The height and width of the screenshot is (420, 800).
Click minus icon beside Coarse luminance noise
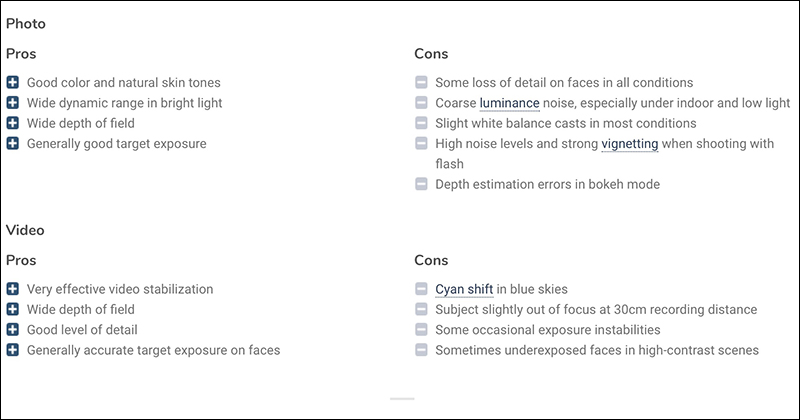[421, 103]
